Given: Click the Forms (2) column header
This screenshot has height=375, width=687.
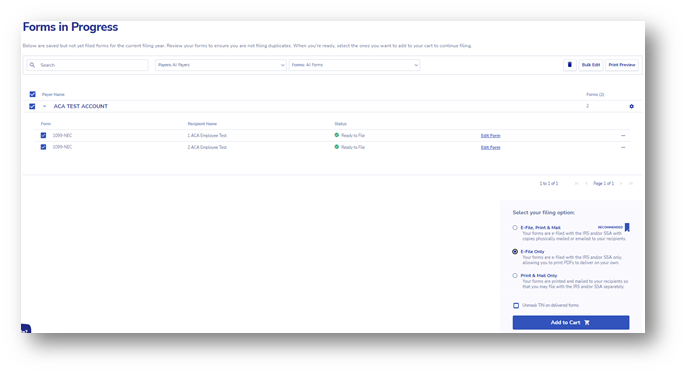Looking at the screenshot, I should [595, 95].
